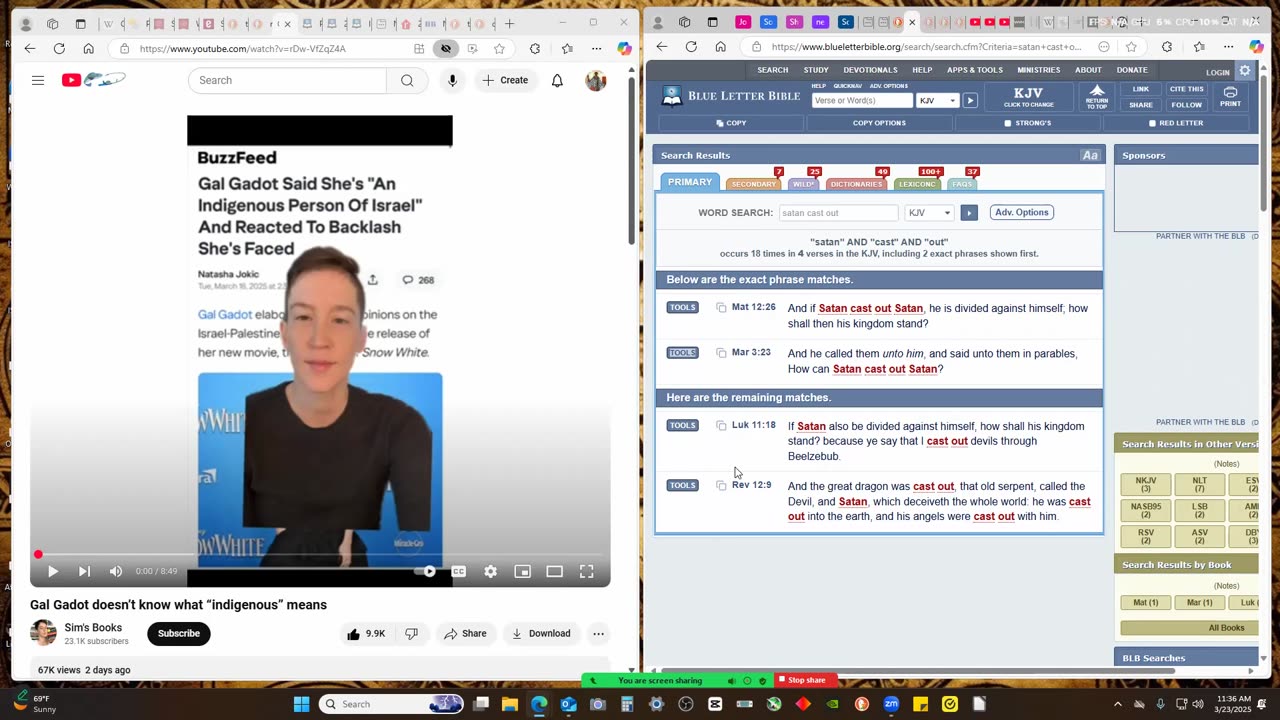The image size is (1280, 720).
Task: Select the LEXICONC results tab
Action: click(917, 184)
